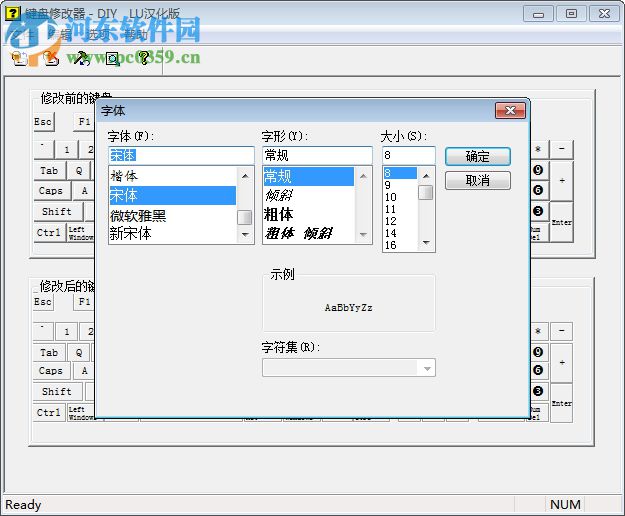The image size is (625, 516).
Task: Click Caps key on the 修改后 keyboard
Action: tap(51, 371)
